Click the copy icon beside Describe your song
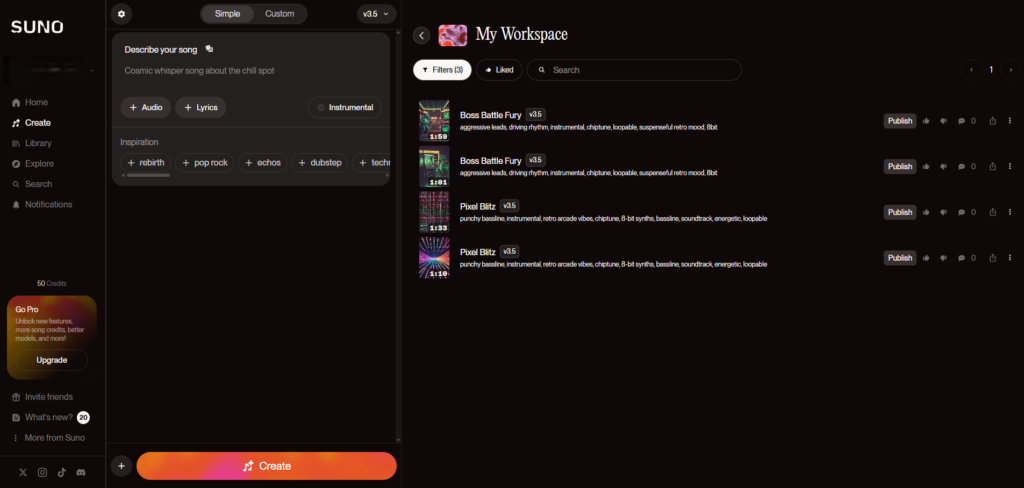 point(209,49)
